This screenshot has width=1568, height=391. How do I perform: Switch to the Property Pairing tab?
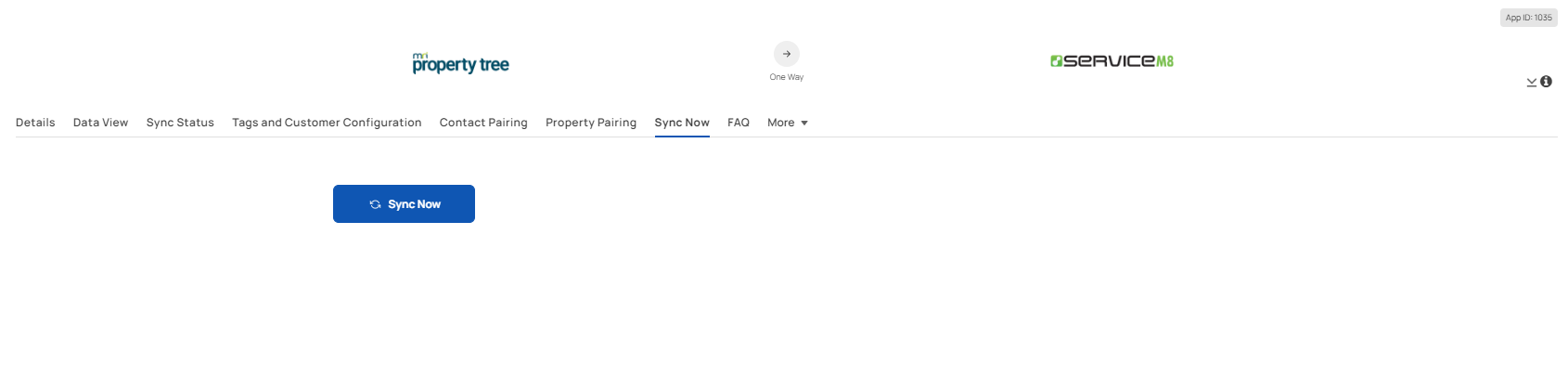(591, 123)
